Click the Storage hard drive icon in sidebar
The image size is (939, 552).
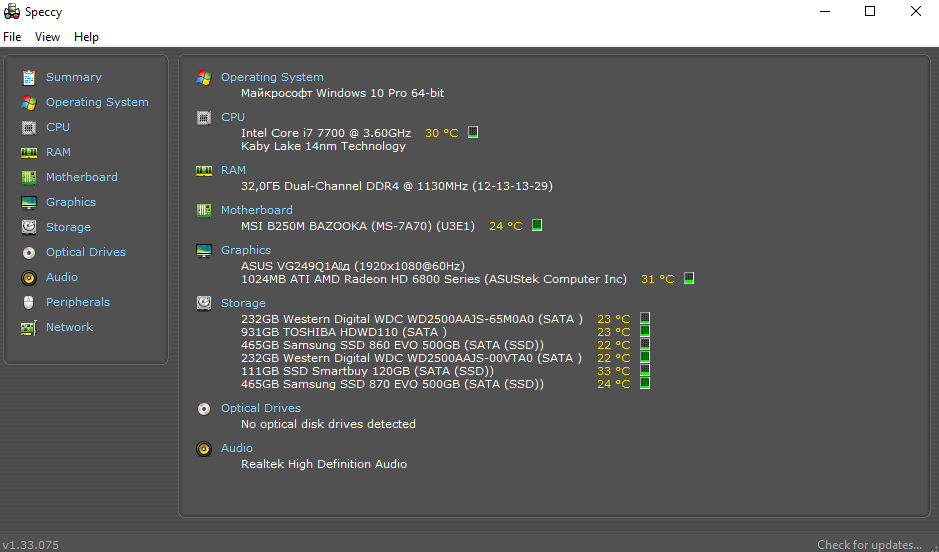[x=29, y=227]
